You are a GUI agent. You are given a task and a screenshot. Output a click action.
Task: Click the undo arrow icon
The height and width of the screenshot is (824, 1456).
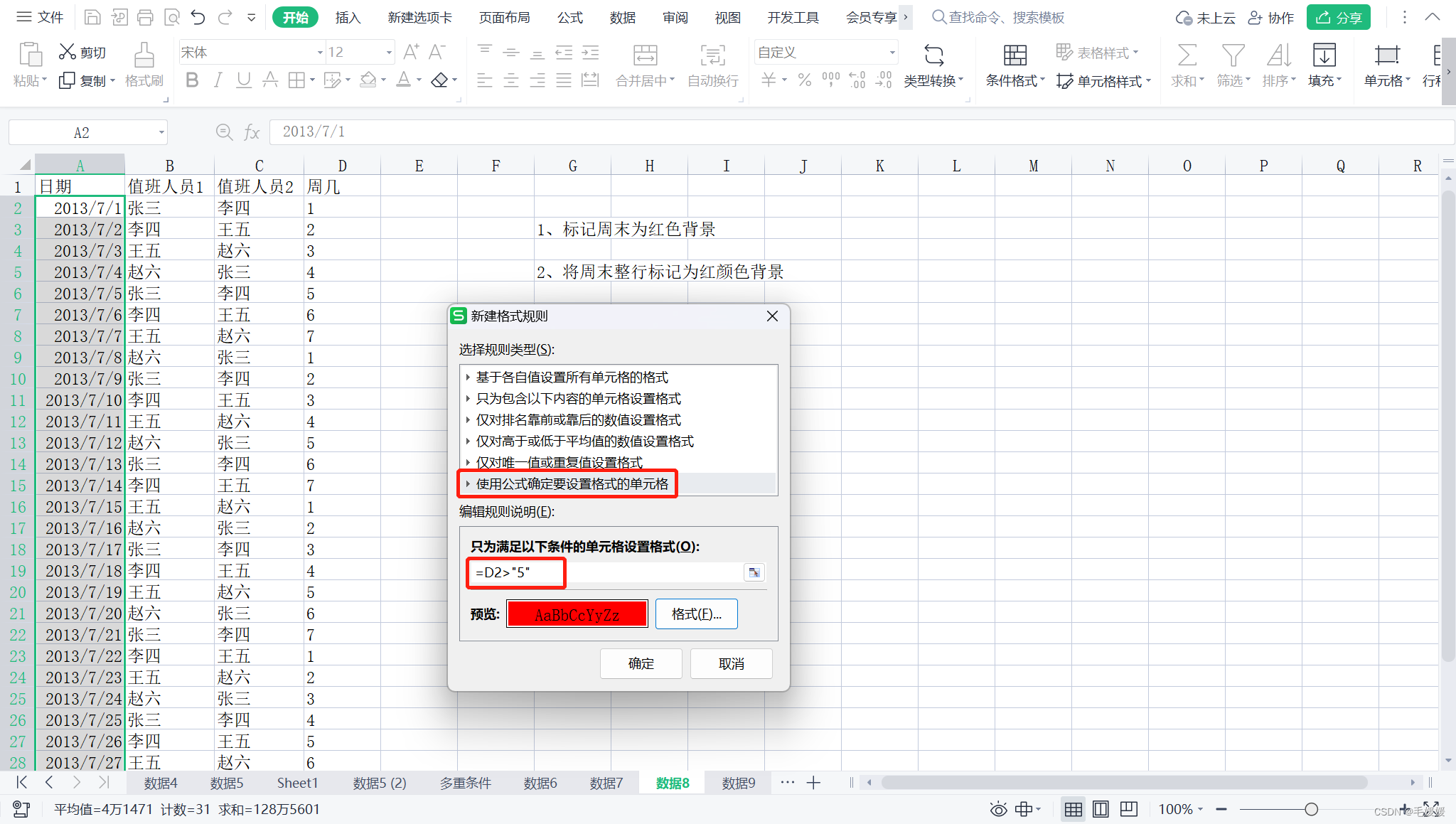(198, 17)
